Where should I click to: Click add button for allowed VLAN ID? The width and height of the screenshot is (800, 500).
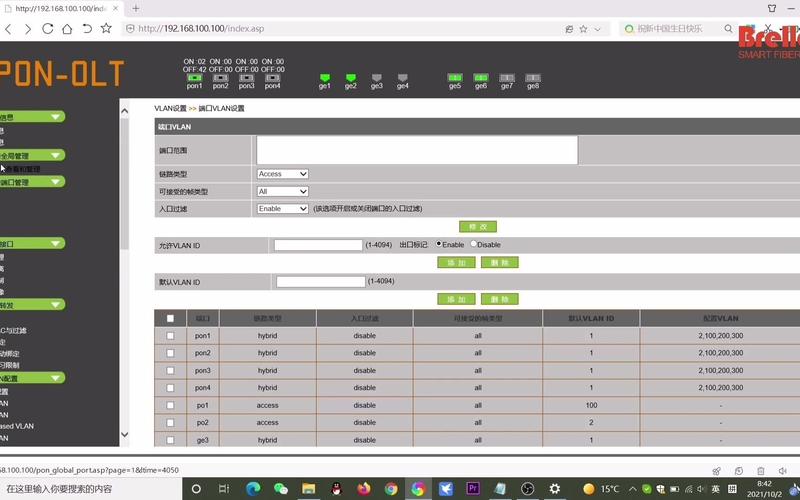tap(457, 262)
